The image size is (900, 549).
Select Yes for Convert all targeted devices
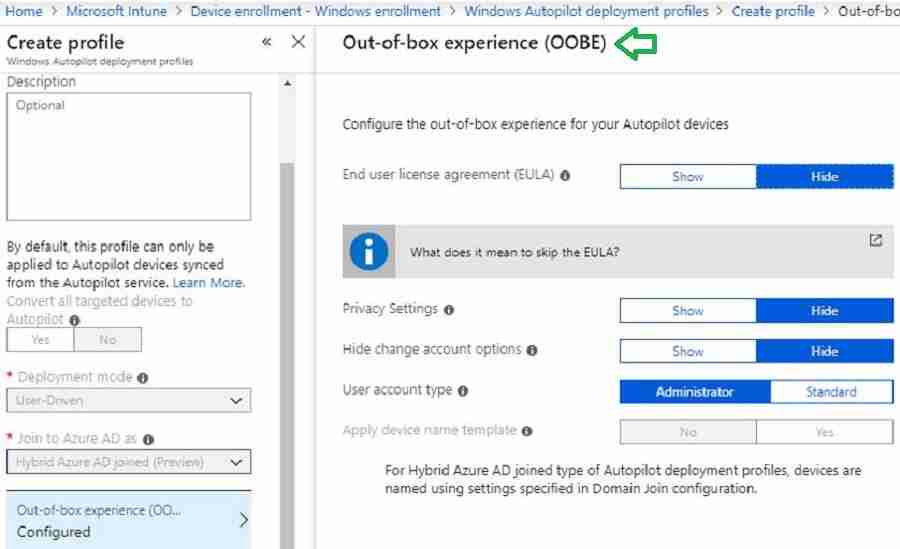pyautogui.click(x=40, y=339)
